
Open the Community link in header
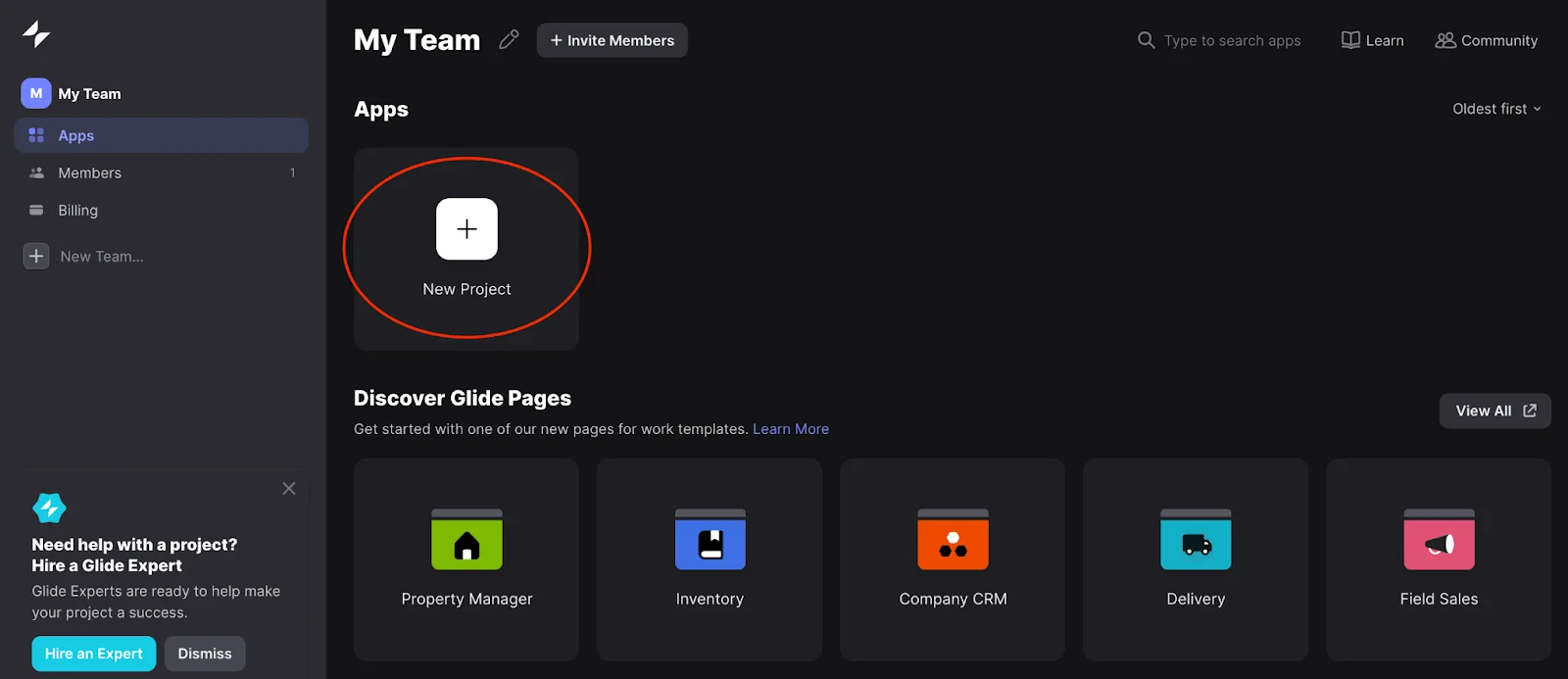point(1487,40)
